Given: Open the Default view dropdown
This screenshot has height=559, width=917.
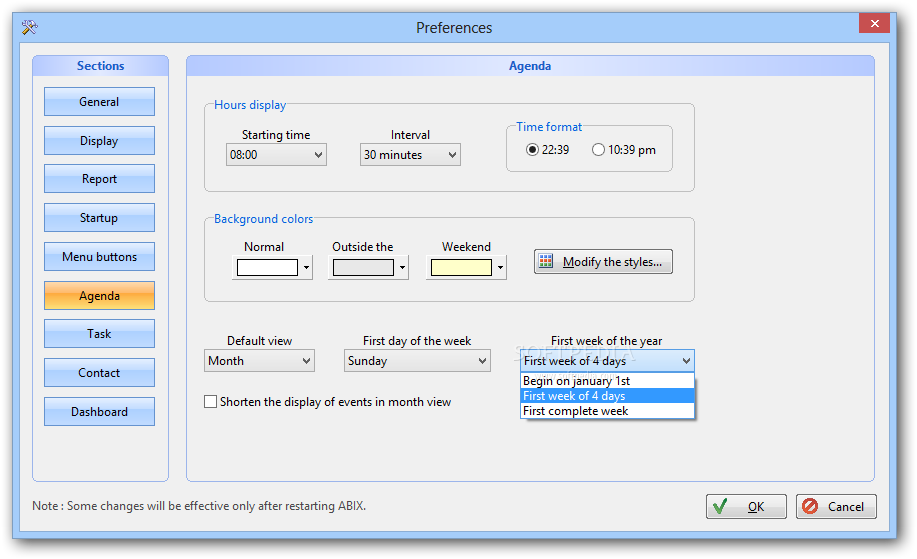Looking at the screenshot, I should [x=259, y=361].
